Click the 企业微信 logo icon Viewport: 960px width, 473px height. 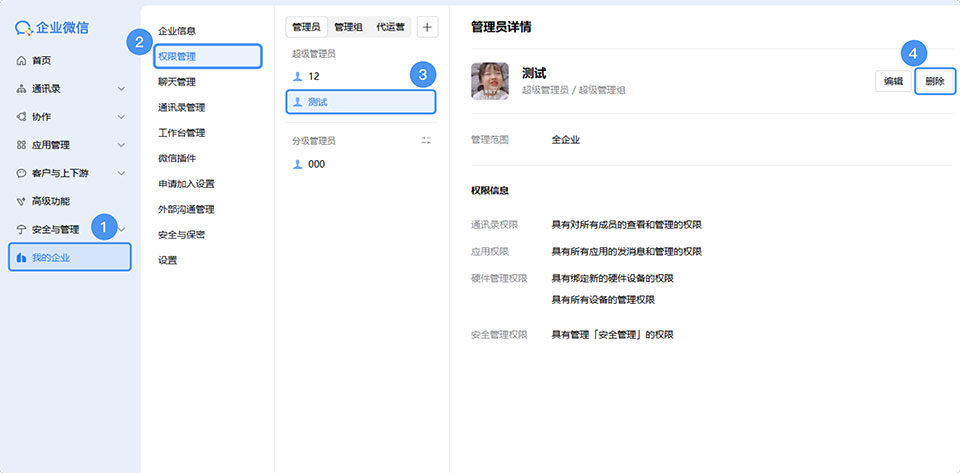[26, 28]
